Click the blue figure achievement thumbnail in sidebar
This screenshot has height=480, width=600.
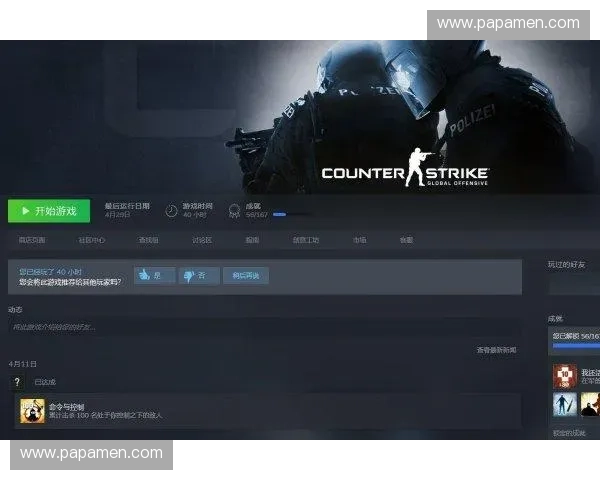[x=565, y=405]
